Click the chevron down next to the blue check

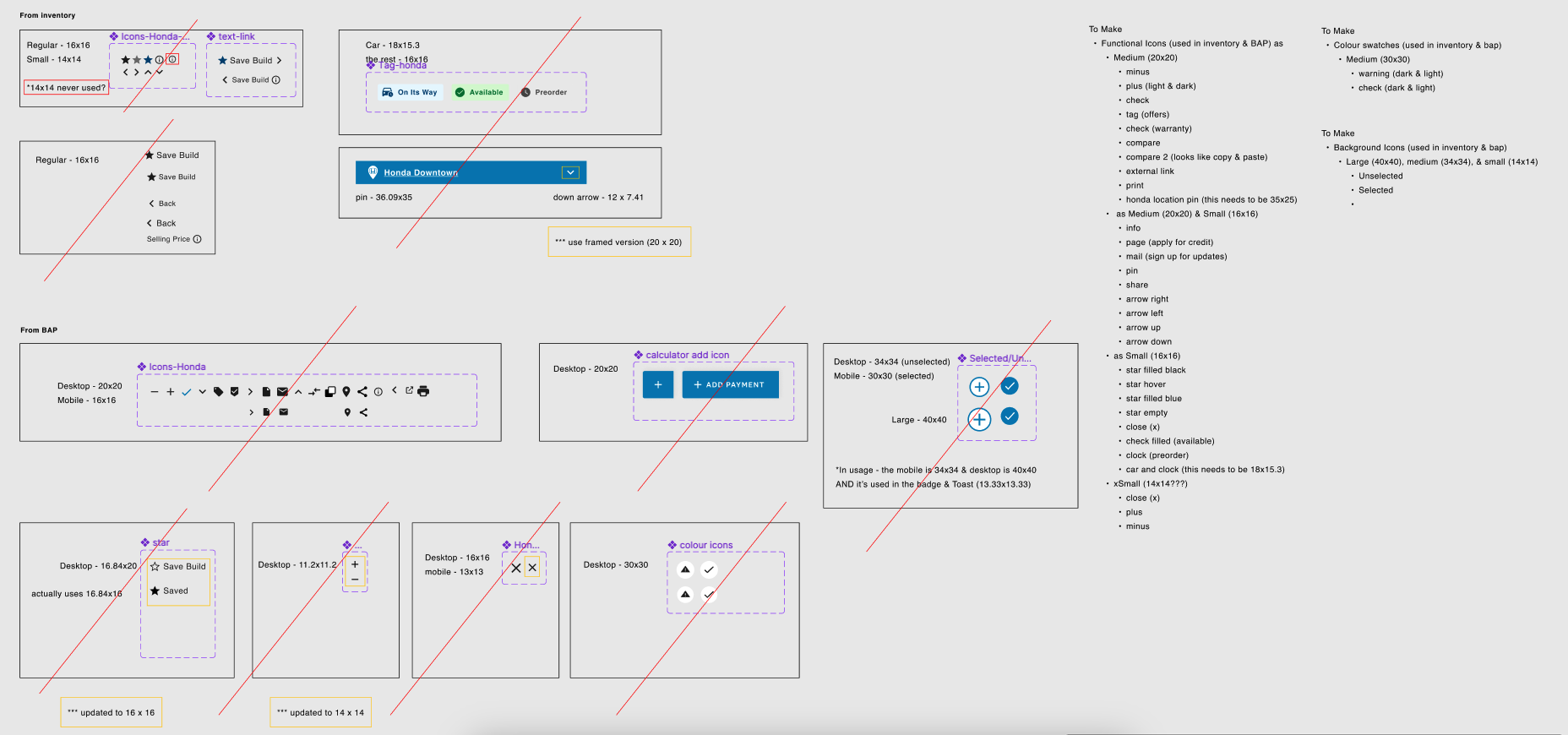point(203,391)
